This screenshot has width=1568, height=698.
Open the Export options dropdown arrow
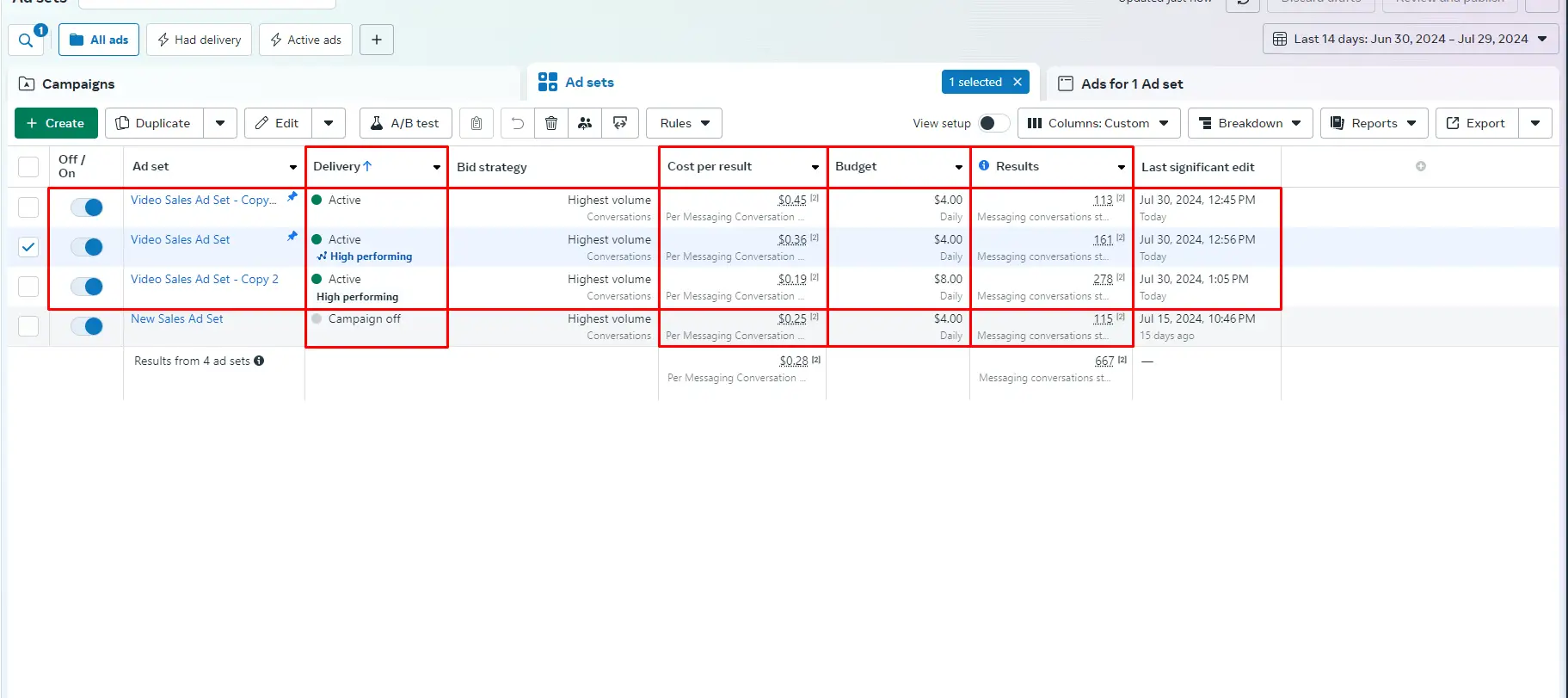click(x=1535, y=123)
